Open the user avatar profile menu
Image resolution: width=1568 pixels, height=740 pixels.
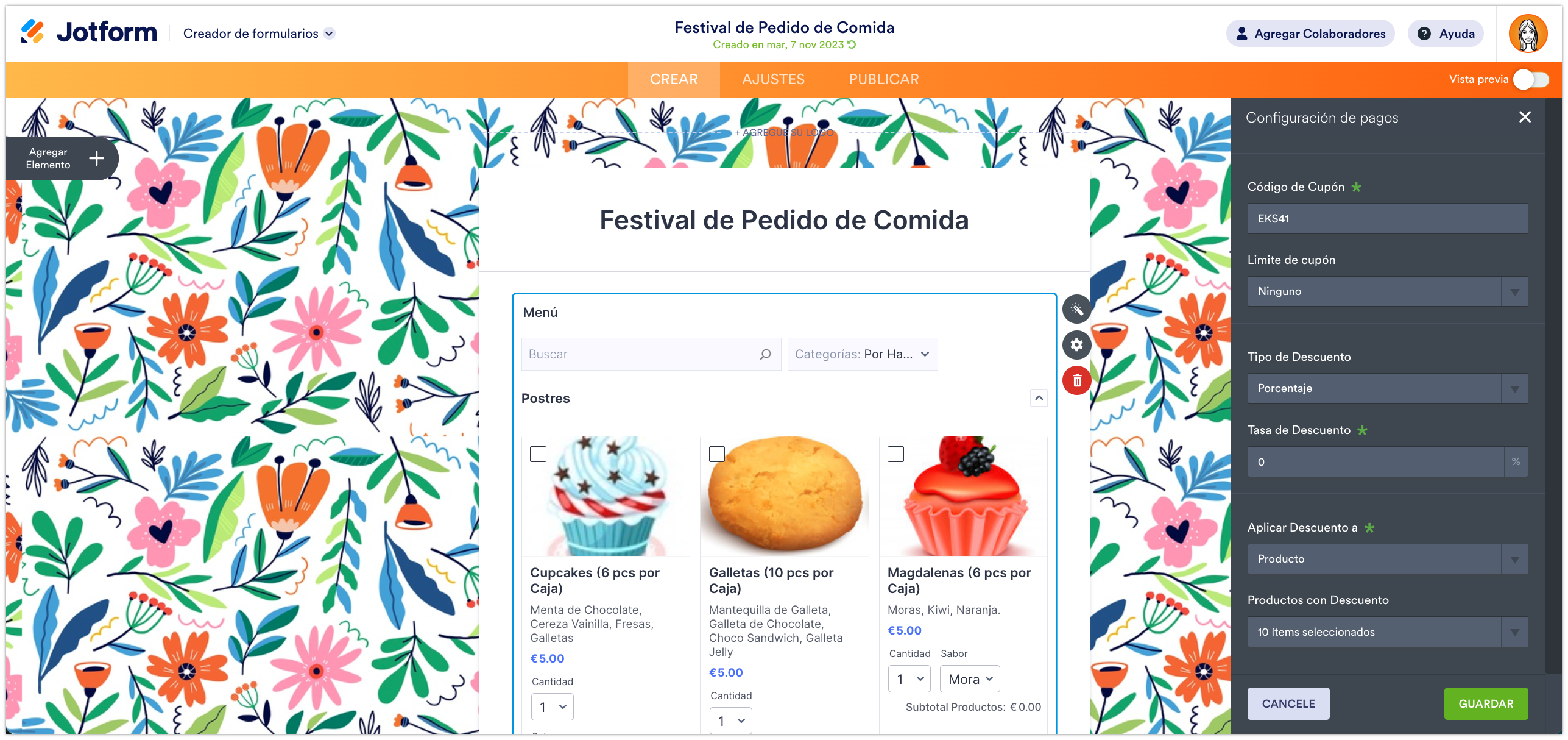pyautogui.click(x=1527, y=34)
